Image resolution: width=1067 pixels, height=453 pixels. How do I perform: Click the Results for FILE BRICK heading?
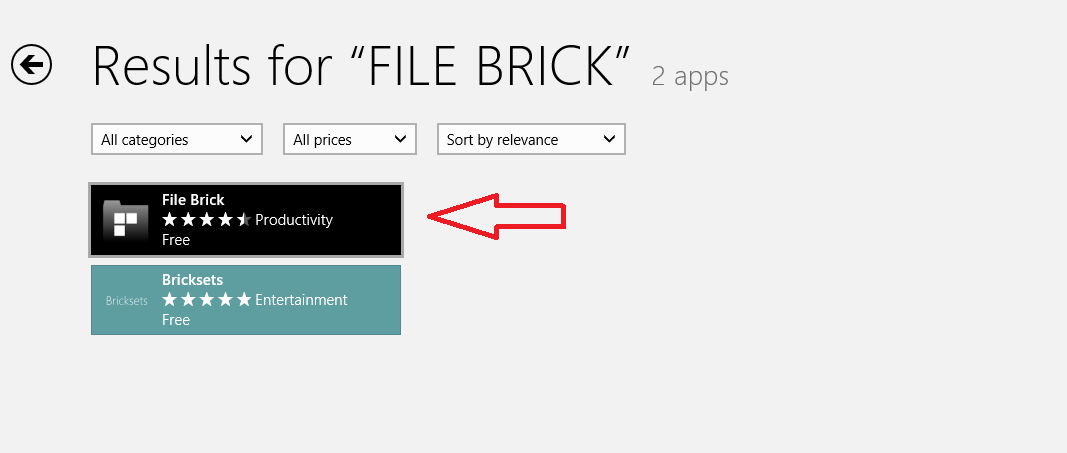pos(361,66)
